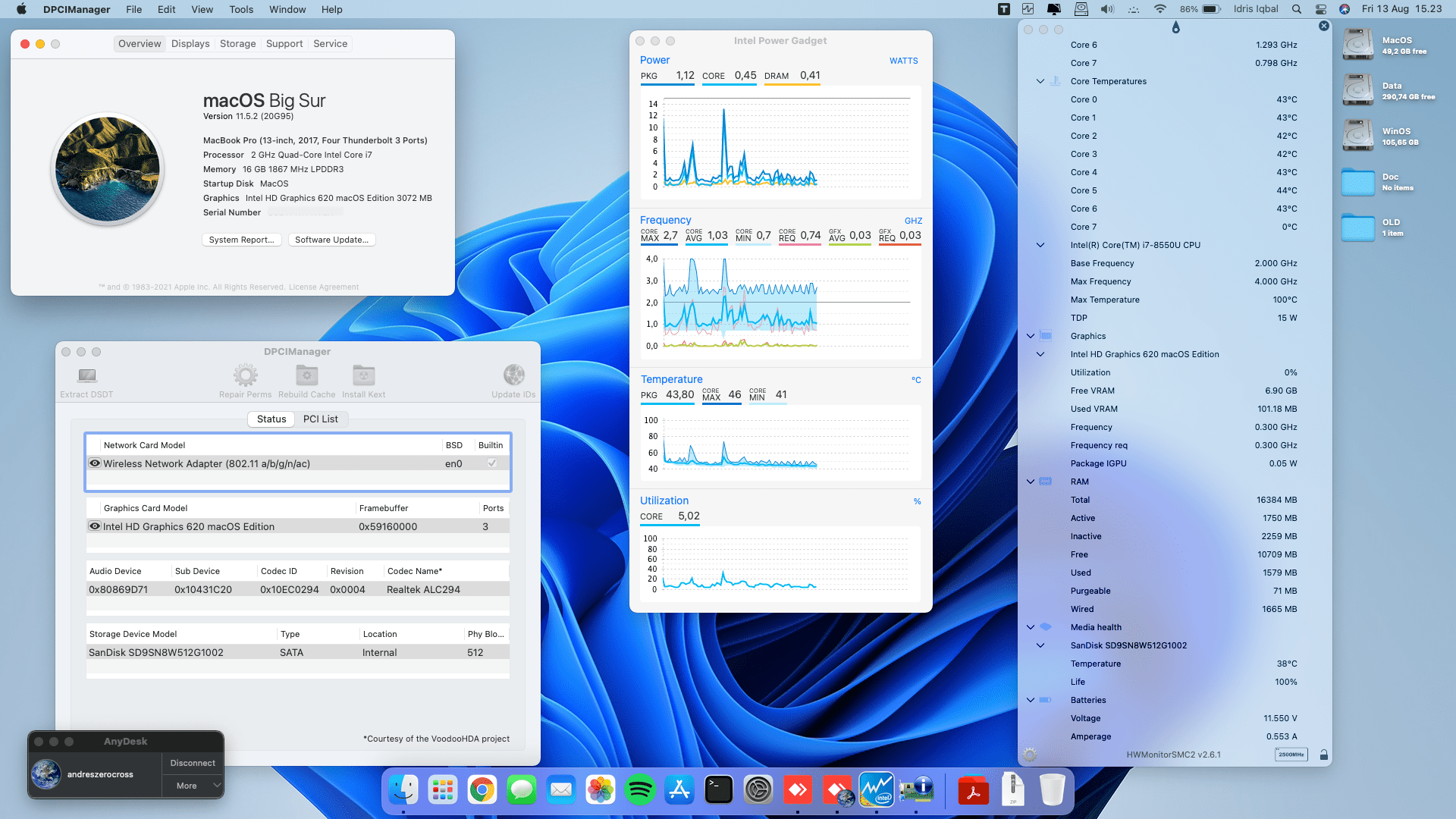This screenshot has height=819, width=1456.
Task: Open Terminal from the Dock
Action: click(719, 790)
